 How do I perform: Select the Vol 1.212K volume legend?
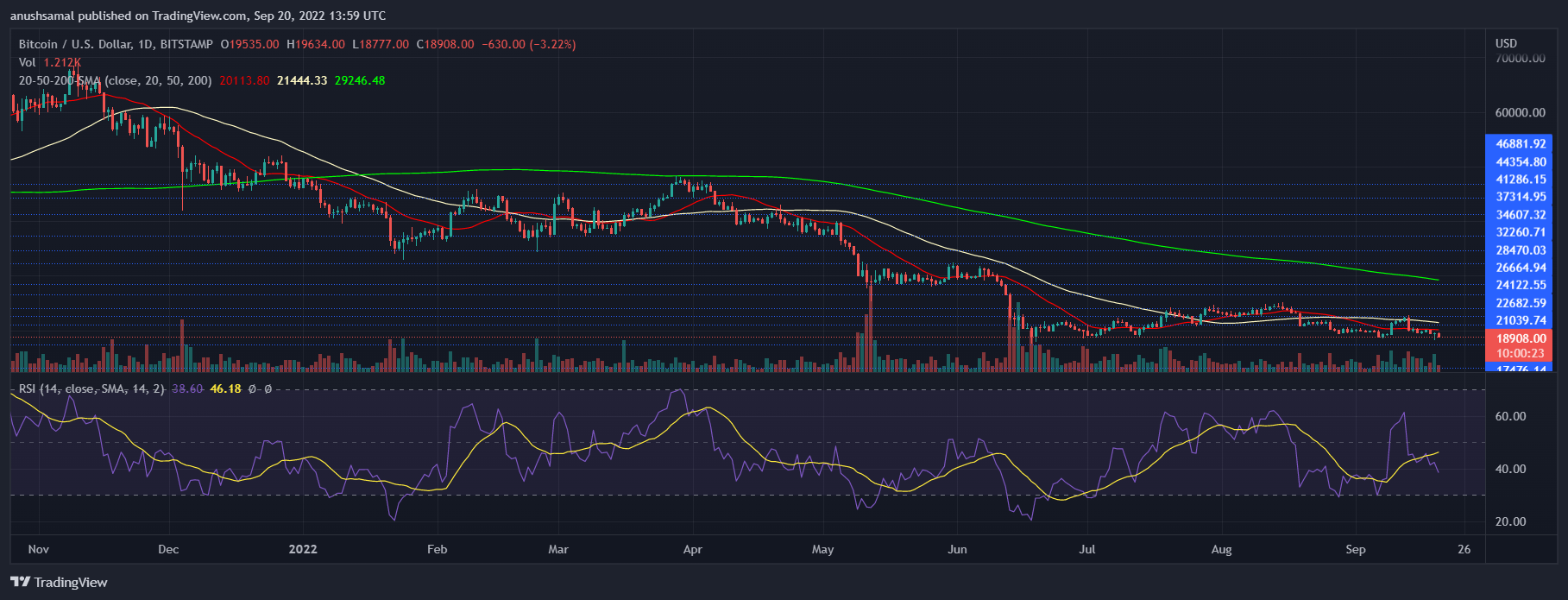tap(50, 62)
